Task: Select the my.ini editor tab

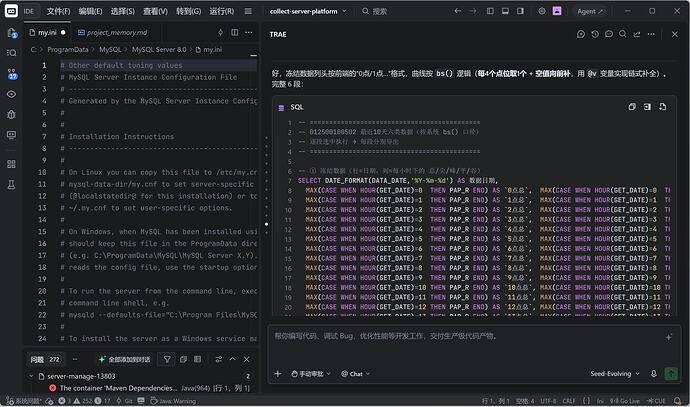Action: [47, 33]
